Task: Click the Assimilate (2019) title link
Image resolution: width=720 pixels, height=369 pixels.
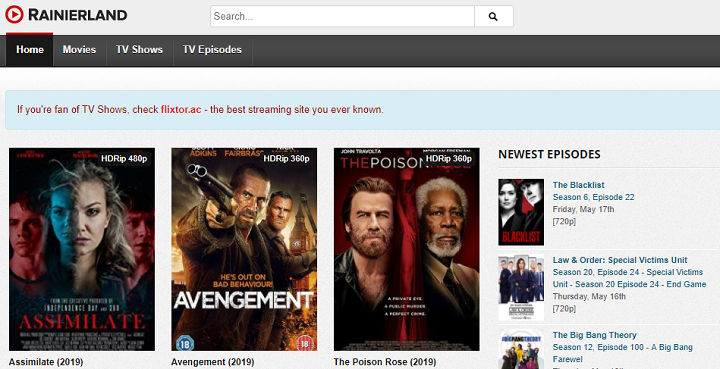Action: coord(46,362)
